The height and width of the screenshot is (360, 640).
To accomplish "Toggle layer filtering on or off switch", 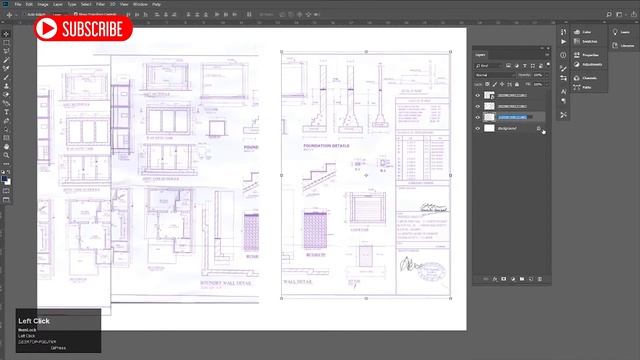I will click(548, 64).
